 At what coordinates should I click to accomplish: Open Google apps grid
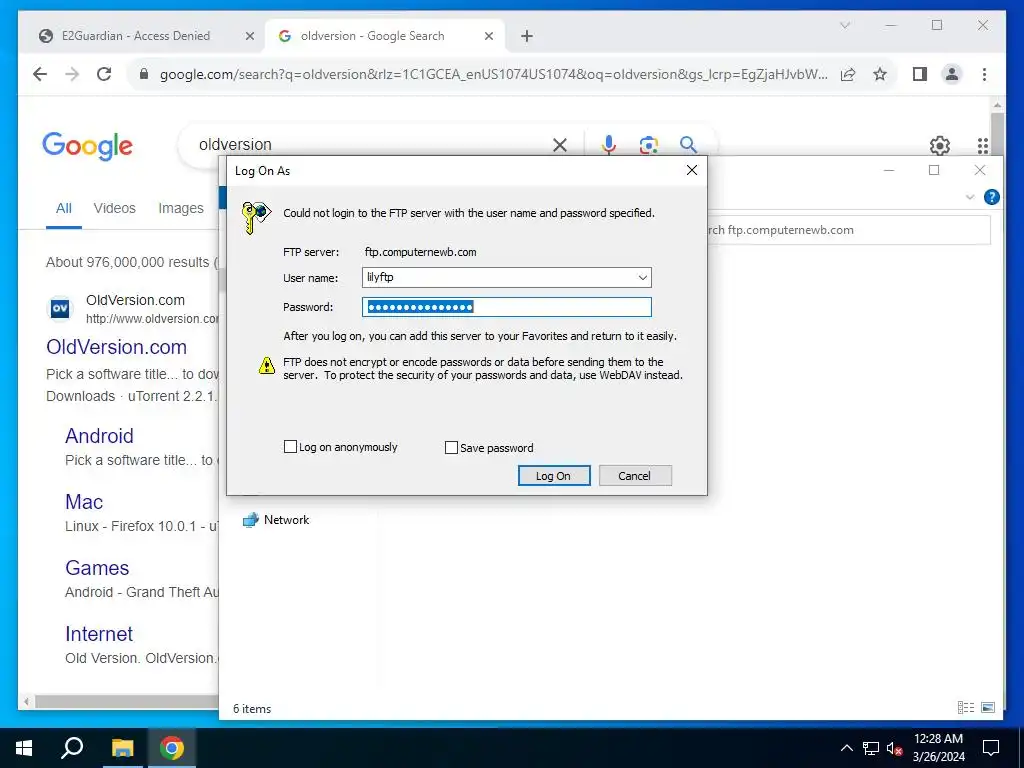[983, 146]
